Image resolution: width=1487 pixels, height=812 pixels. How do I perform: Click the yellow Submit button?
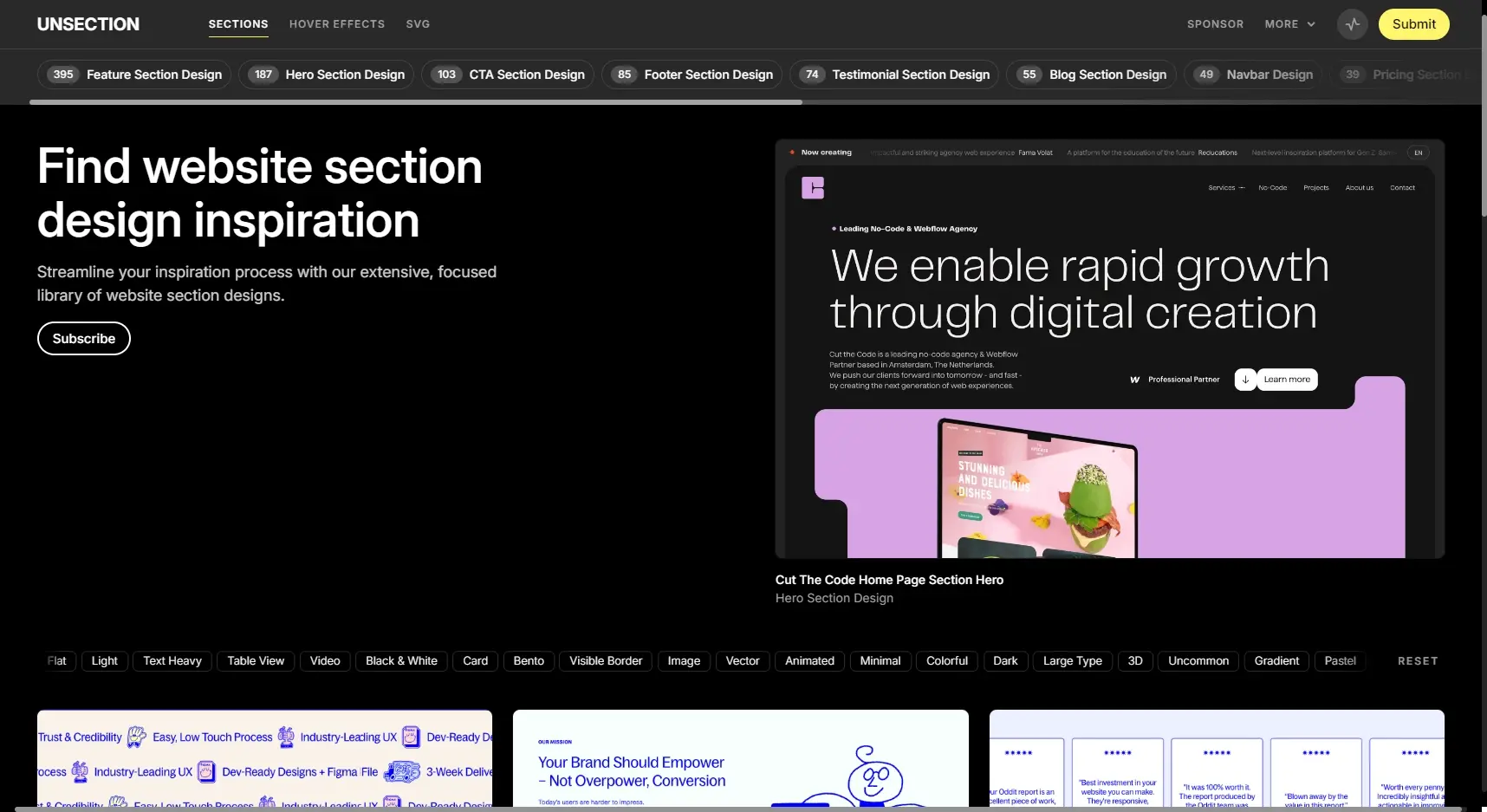(1414, 24)
